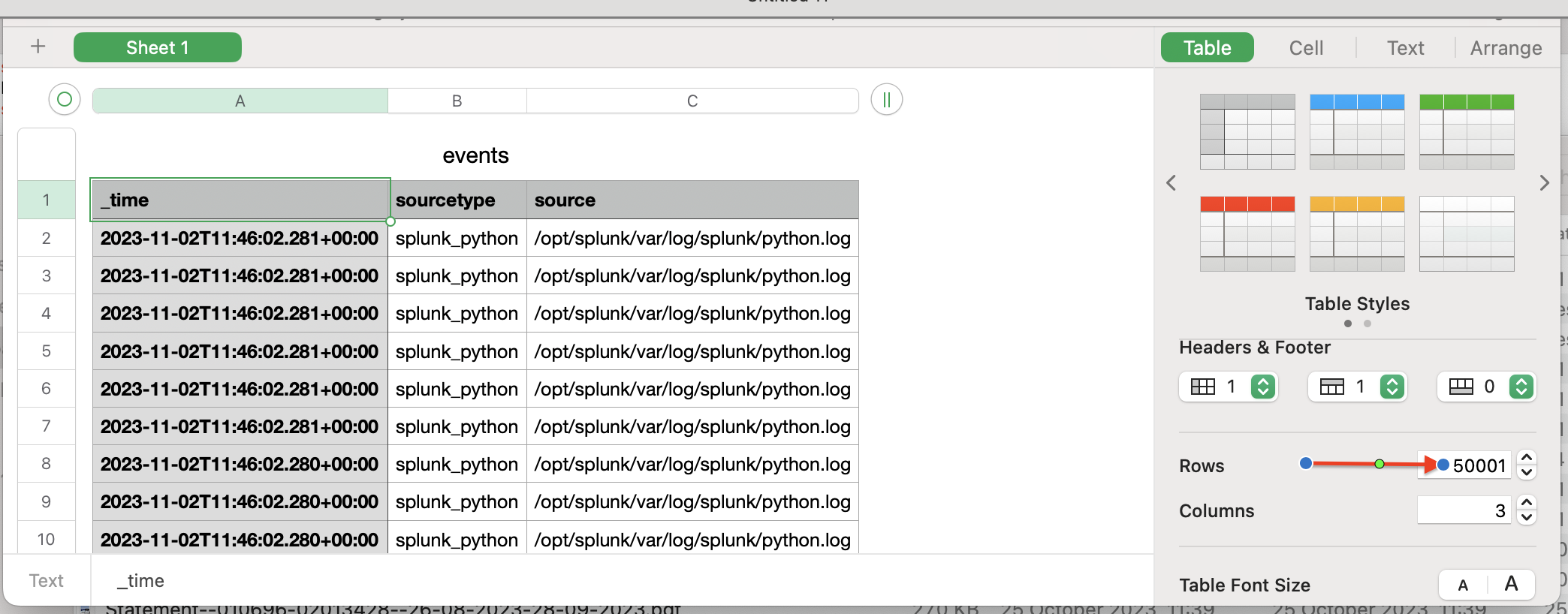The image size is (1568, 614).
Task: Switch to the Cell tab
Action: [1306, 48]
